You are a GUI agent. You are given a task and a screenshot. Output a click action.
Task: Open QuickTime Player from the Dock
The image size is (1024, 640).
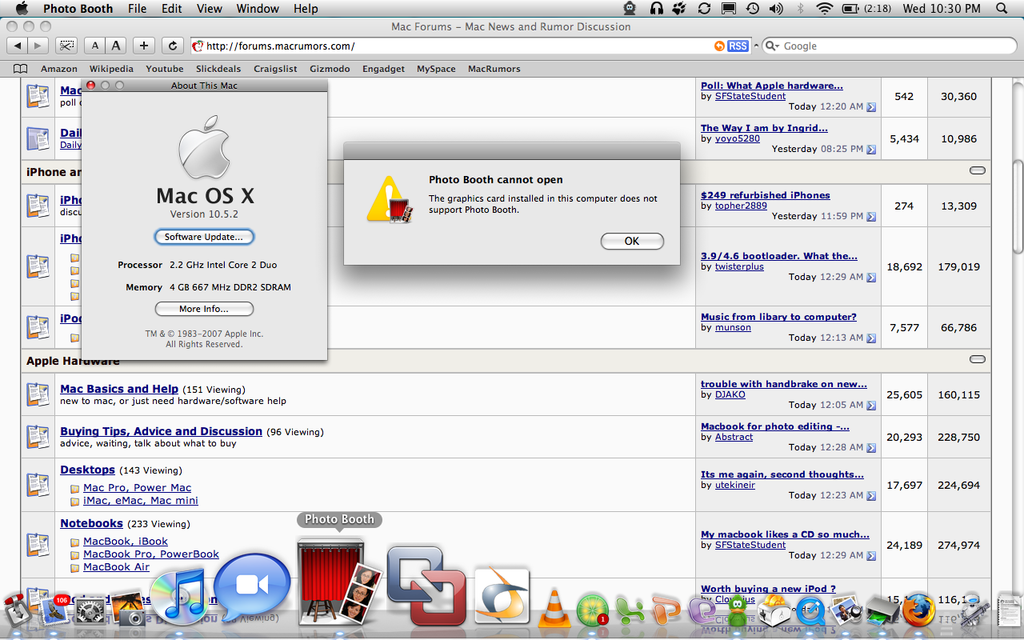pyautogui.click(x=810, y=611)
